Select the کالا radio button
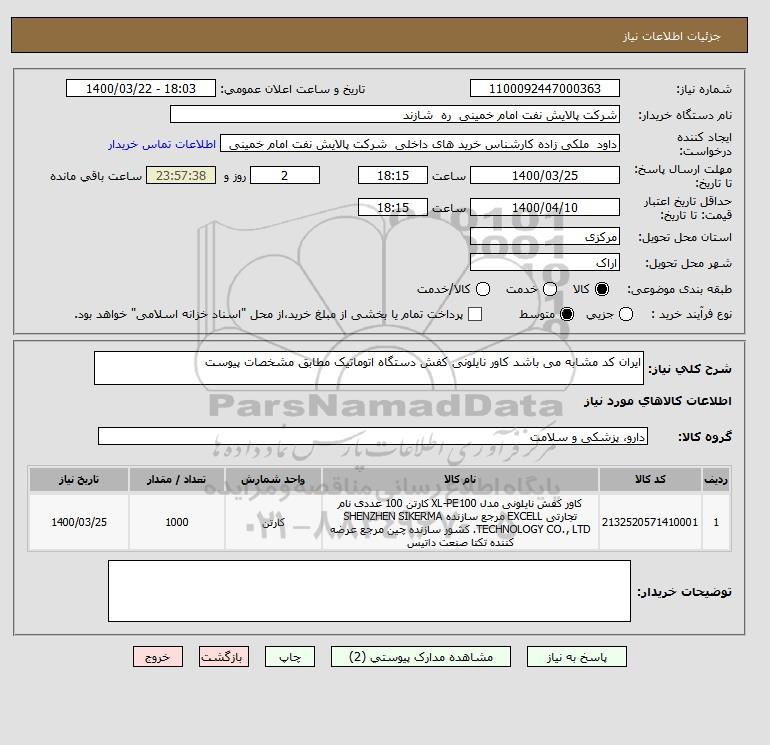770x745 pixels. coord(602,289)
